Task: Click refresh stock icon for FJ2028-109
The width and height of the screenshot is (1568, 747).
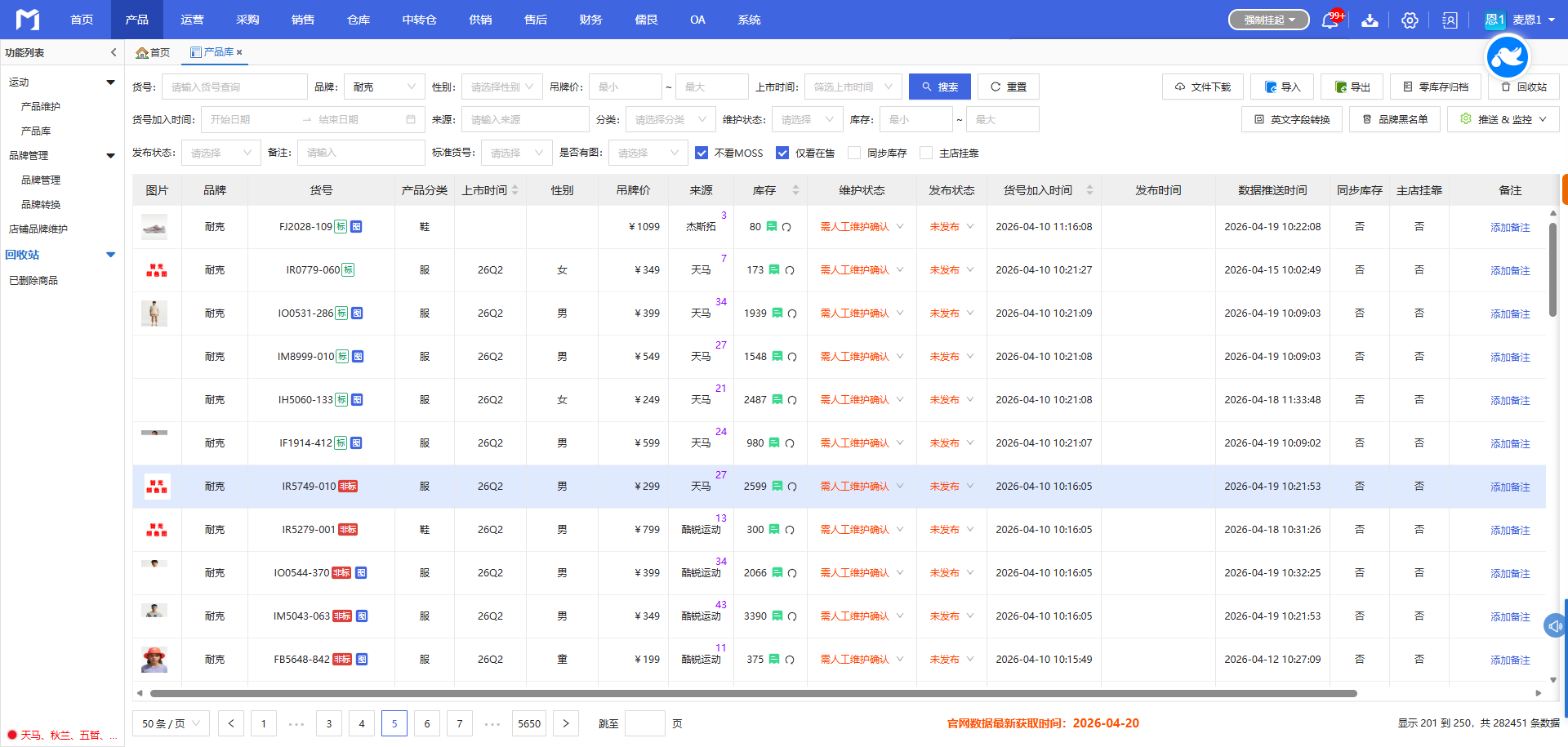Action: coord(786,227)
